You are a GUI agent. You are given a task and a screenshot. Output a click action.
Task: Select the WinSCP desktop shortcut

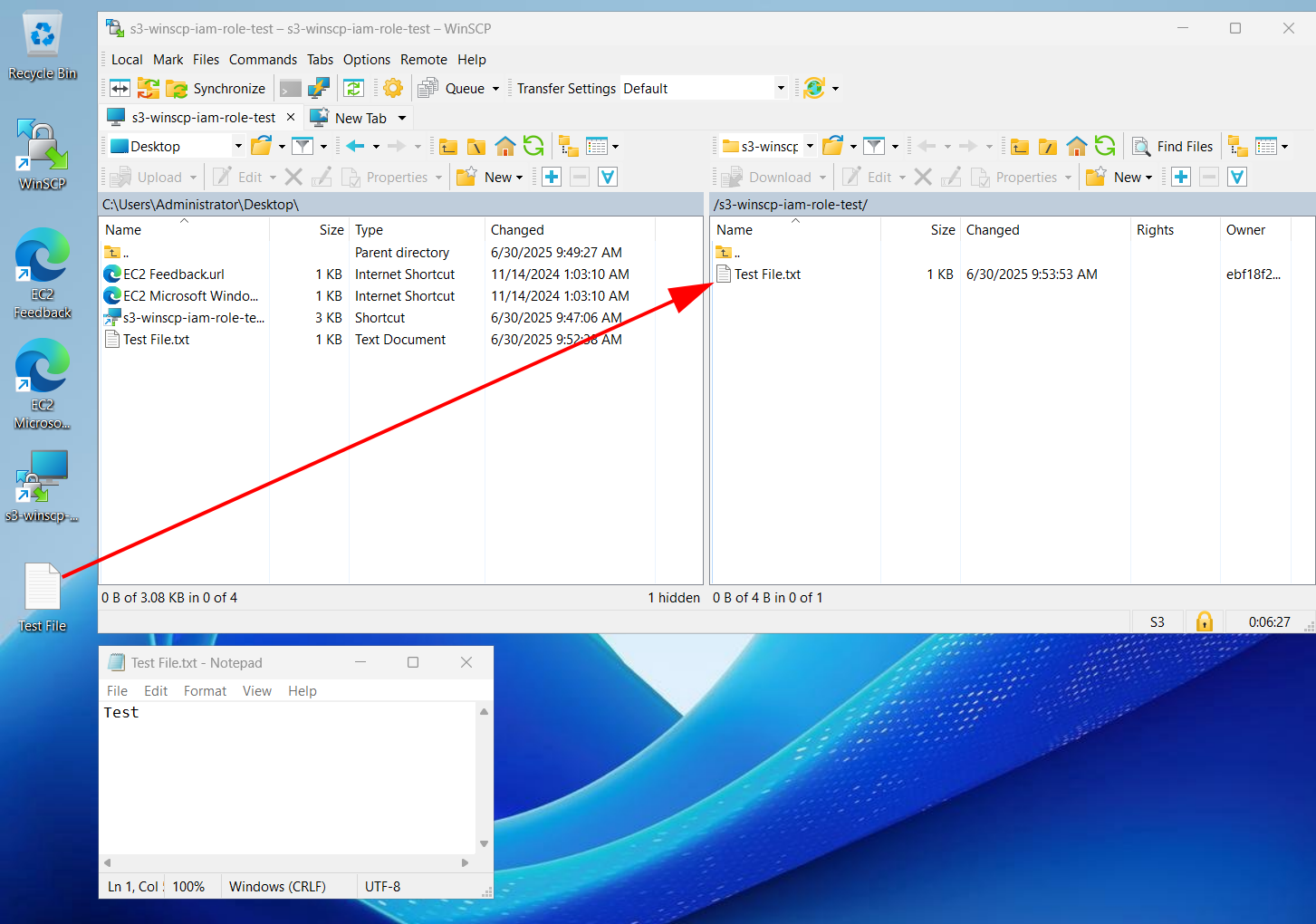pos(43,155)
